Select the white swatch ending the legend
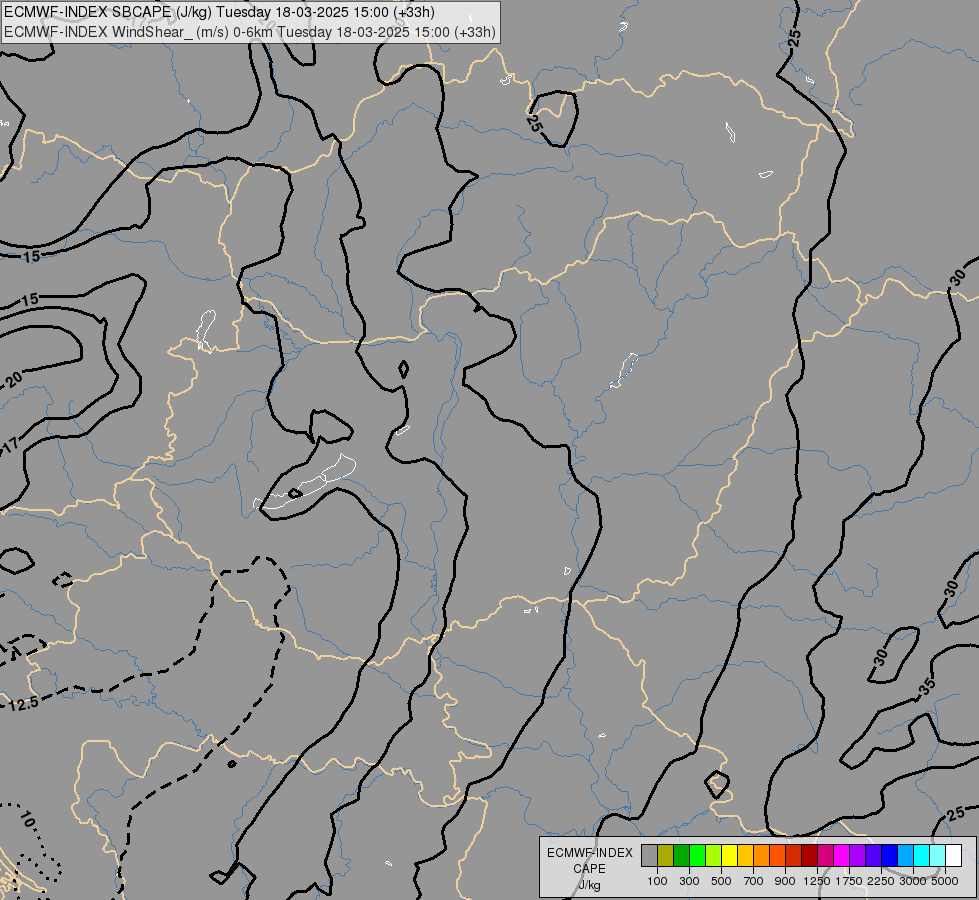The width and height of the screenshot is (979, 900). pos(954,855)
